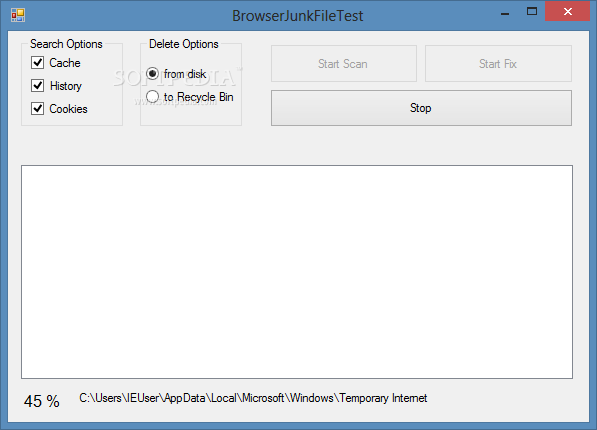Click the Temporary Internet path status text

(x=253, y=398)
